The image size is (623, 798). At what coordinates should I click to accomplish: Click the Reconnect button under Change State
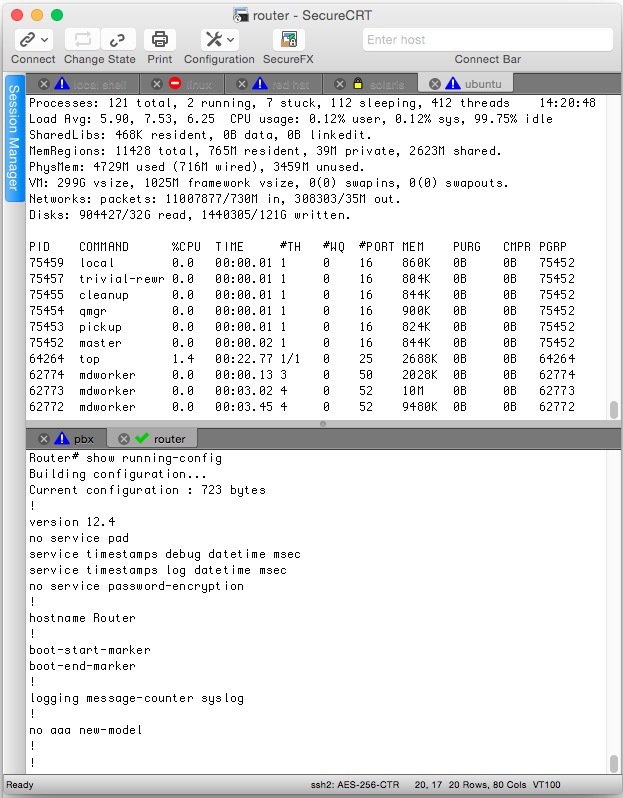coord(83,39)
